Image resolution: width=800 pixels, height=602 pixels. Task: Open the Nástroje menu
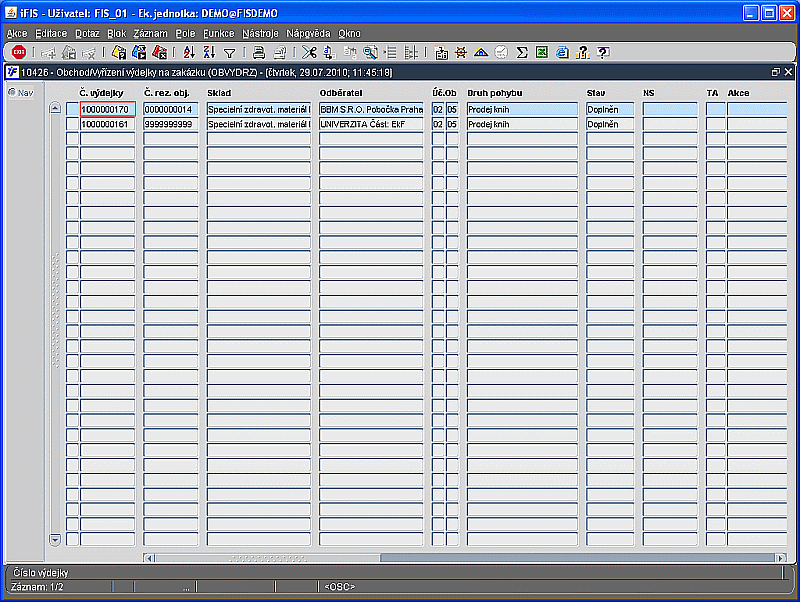click(260, 34)
